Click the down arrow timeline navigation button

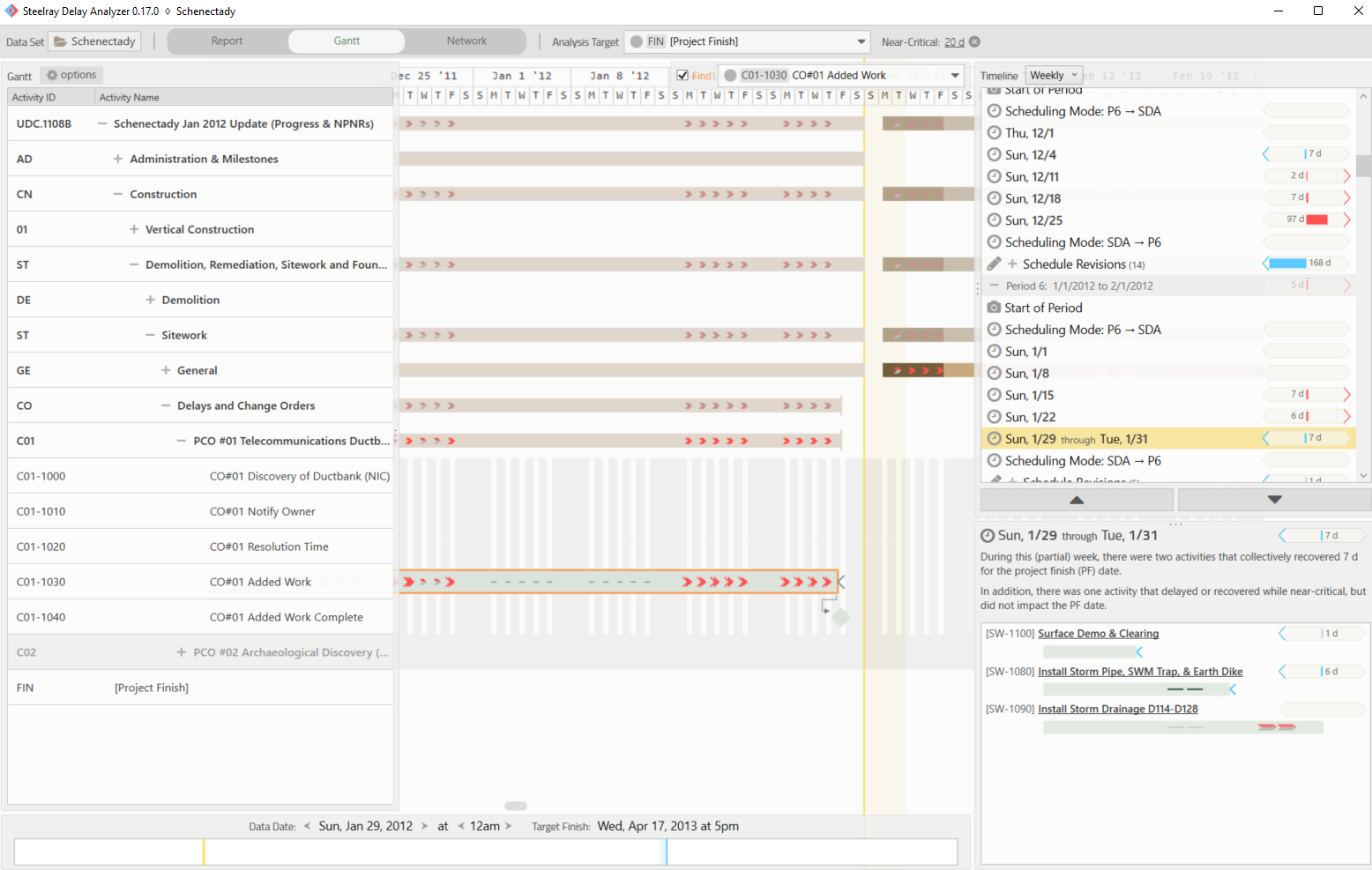[1273, 500]
